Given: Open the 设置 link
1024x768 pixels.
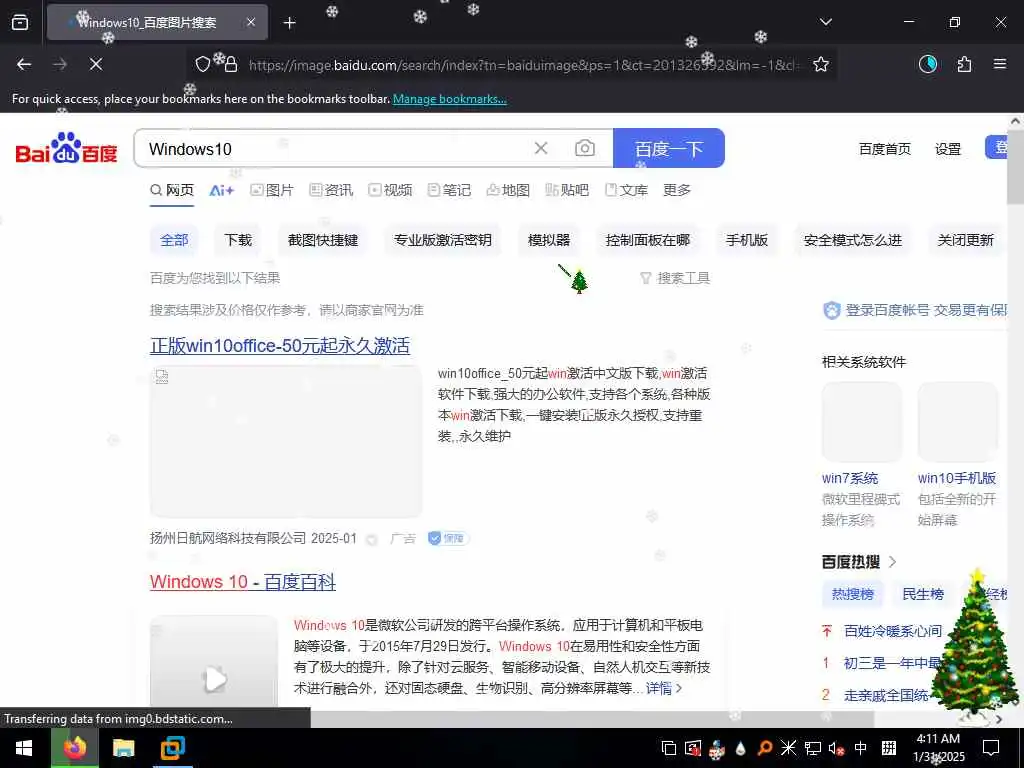Looking at the screenshot, I should pyautogui.click(x=948, y=149).
